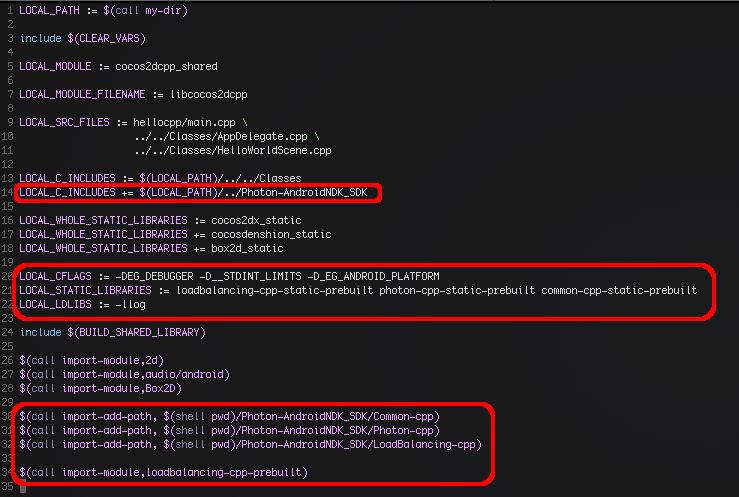Click ../../Classes/AppDelegate.cpp path
The width and height of the screenshot is (739, 497).
221,137
